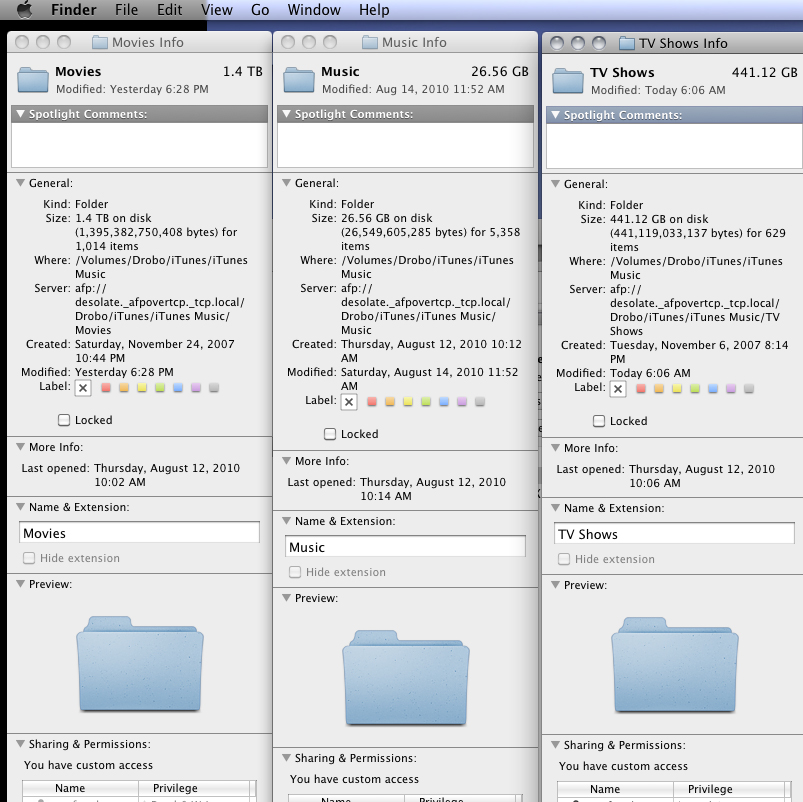Collapse General section in TV Shows Info
This screenshot has width=803, height=802.
(x=555, y=184)
